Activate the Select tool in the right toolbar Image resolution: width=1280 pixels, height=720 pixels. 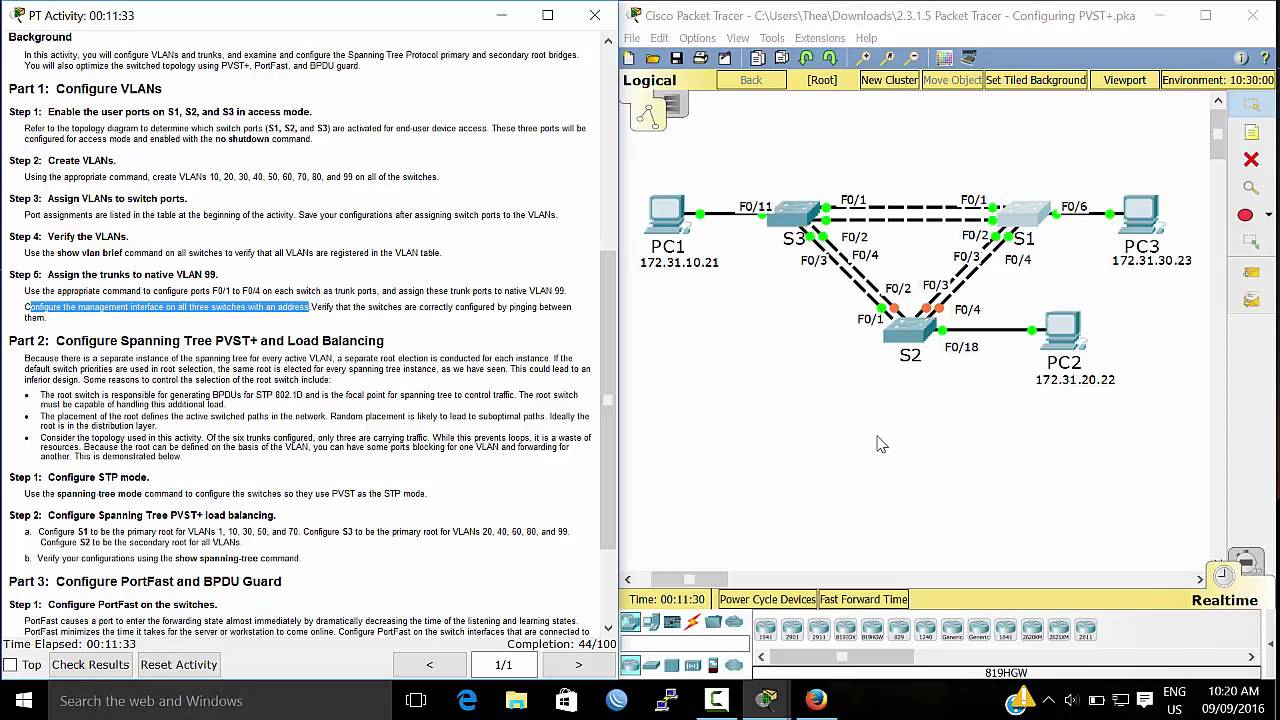1251,104
